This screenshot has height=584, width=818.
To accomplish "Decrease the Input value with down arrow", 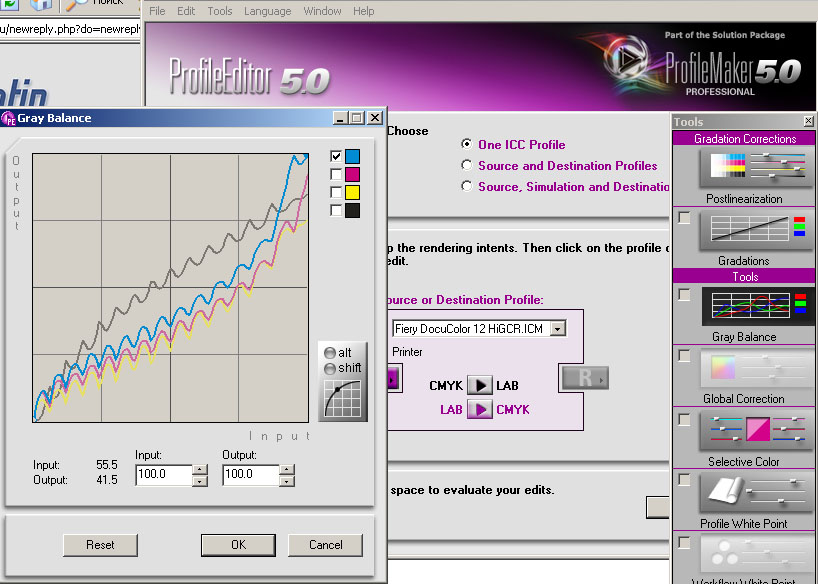I will 200,481.
